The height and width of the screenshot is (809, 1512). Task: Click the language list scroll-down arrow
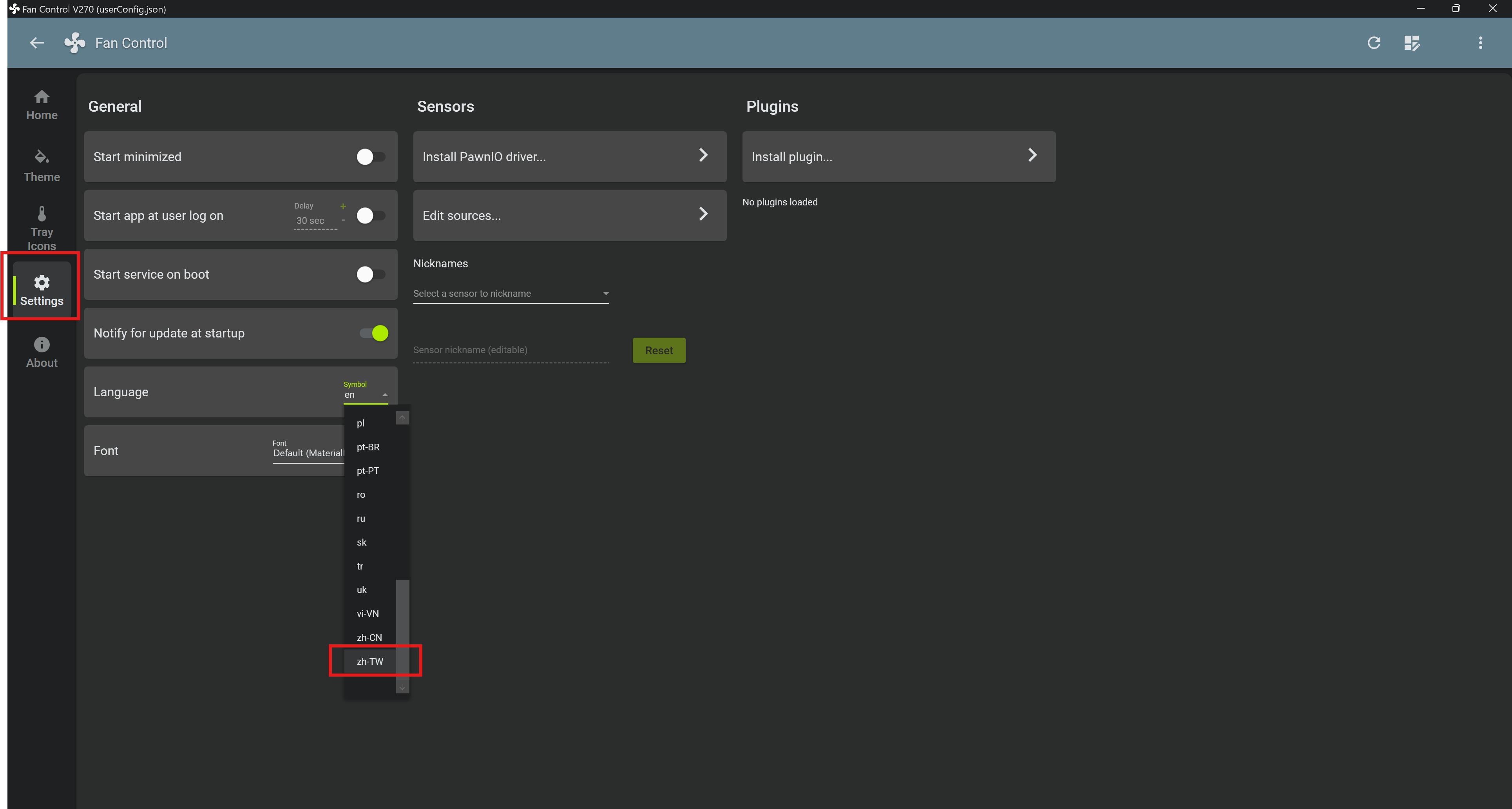(x=402, y=687)
